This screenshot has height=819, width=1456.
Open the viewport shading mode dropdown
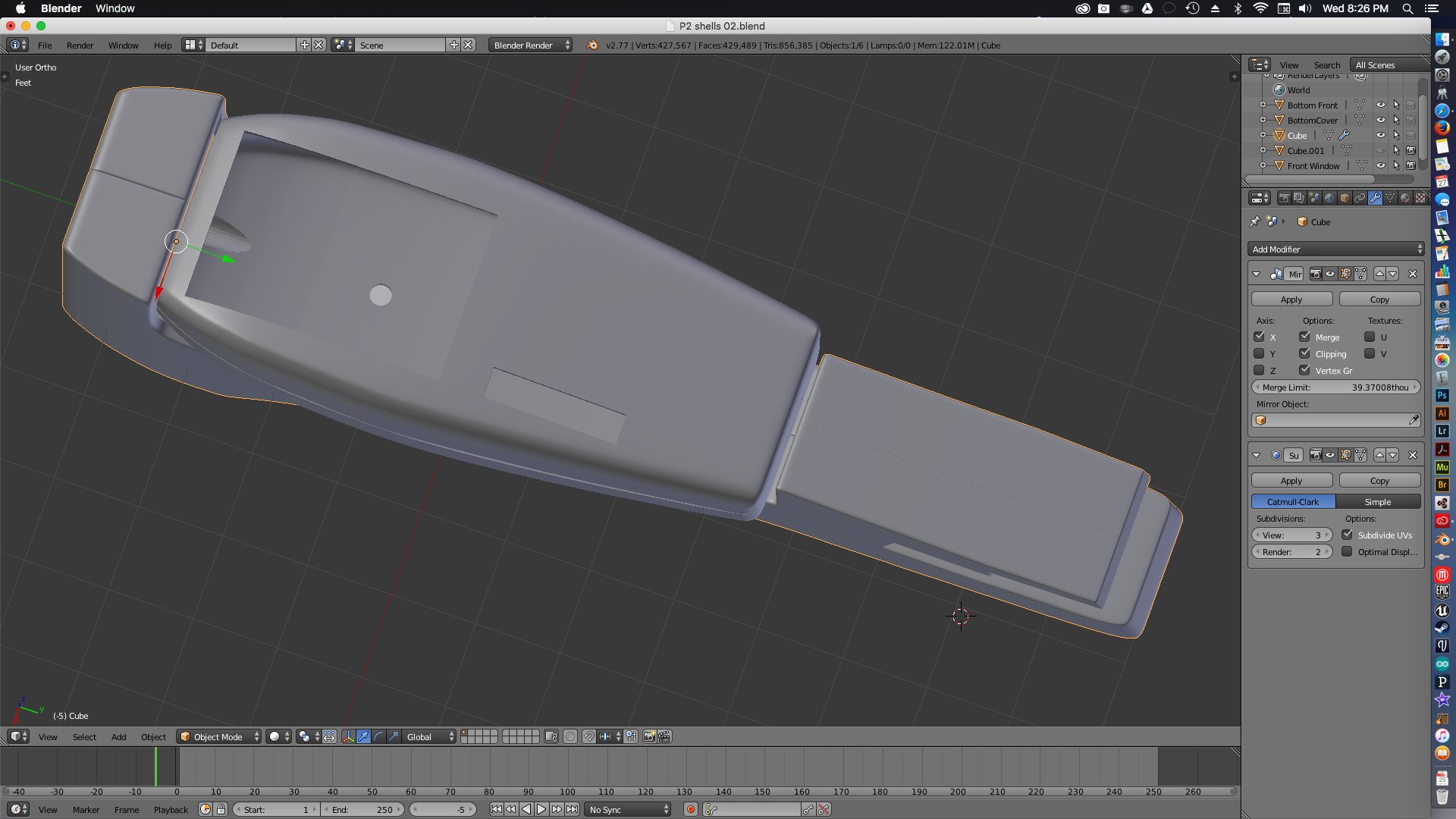[x=278, y=736]
